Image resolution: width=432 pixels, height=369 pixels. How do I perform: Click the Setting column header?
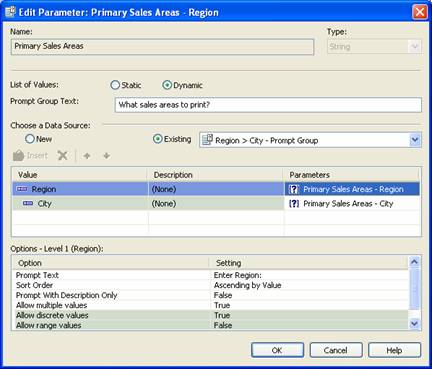point(309,263)
